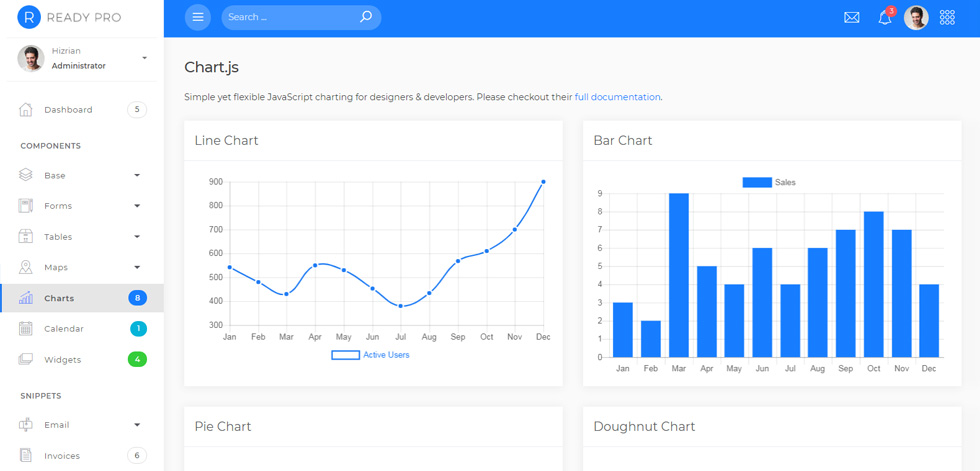This screenshot has width=980, height=471.
Task: Toggle the sidebar with hamburger button
Action: (198, 17)
